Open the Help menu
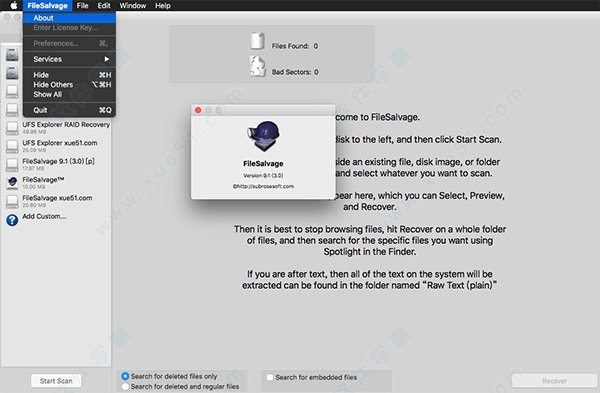 pos(163,5)
